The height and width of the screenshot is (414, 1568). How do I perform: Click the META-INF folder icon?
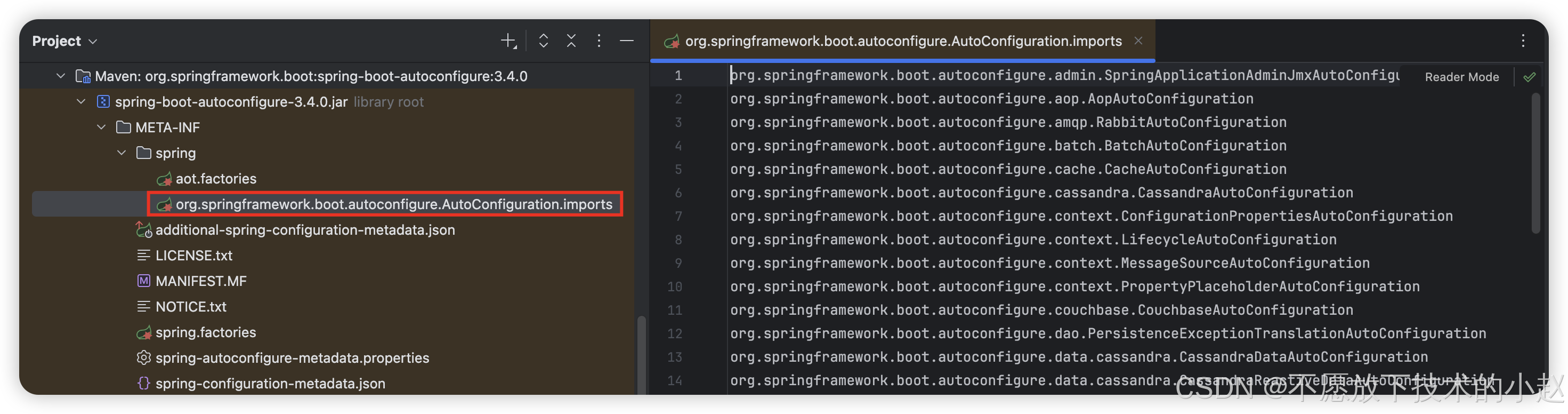coord(124,128)
